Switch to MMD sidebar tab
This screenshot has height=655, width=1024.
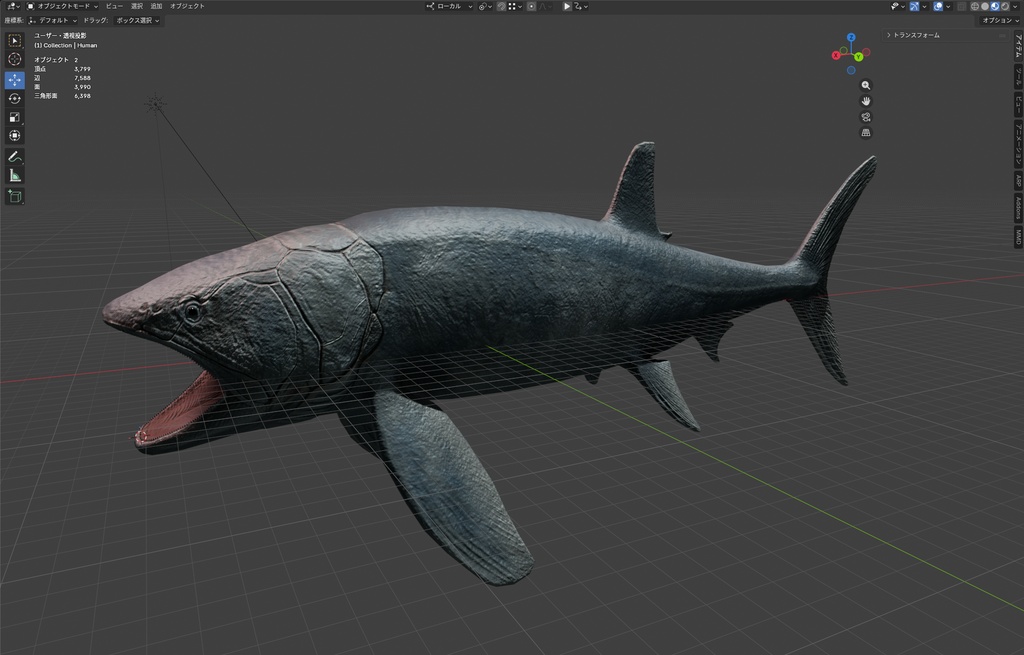[x=1018, y=236]
